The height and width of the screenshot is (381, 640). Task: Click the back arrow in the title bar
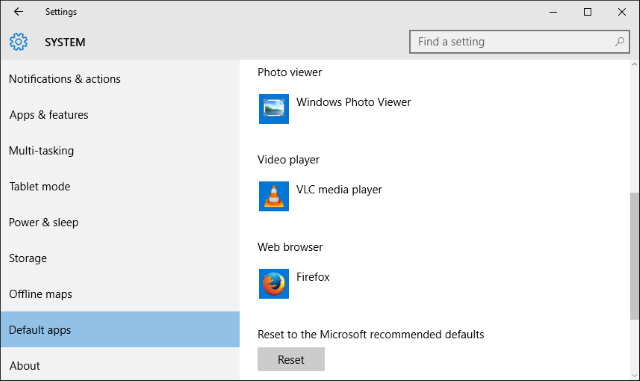click(18, 12)
